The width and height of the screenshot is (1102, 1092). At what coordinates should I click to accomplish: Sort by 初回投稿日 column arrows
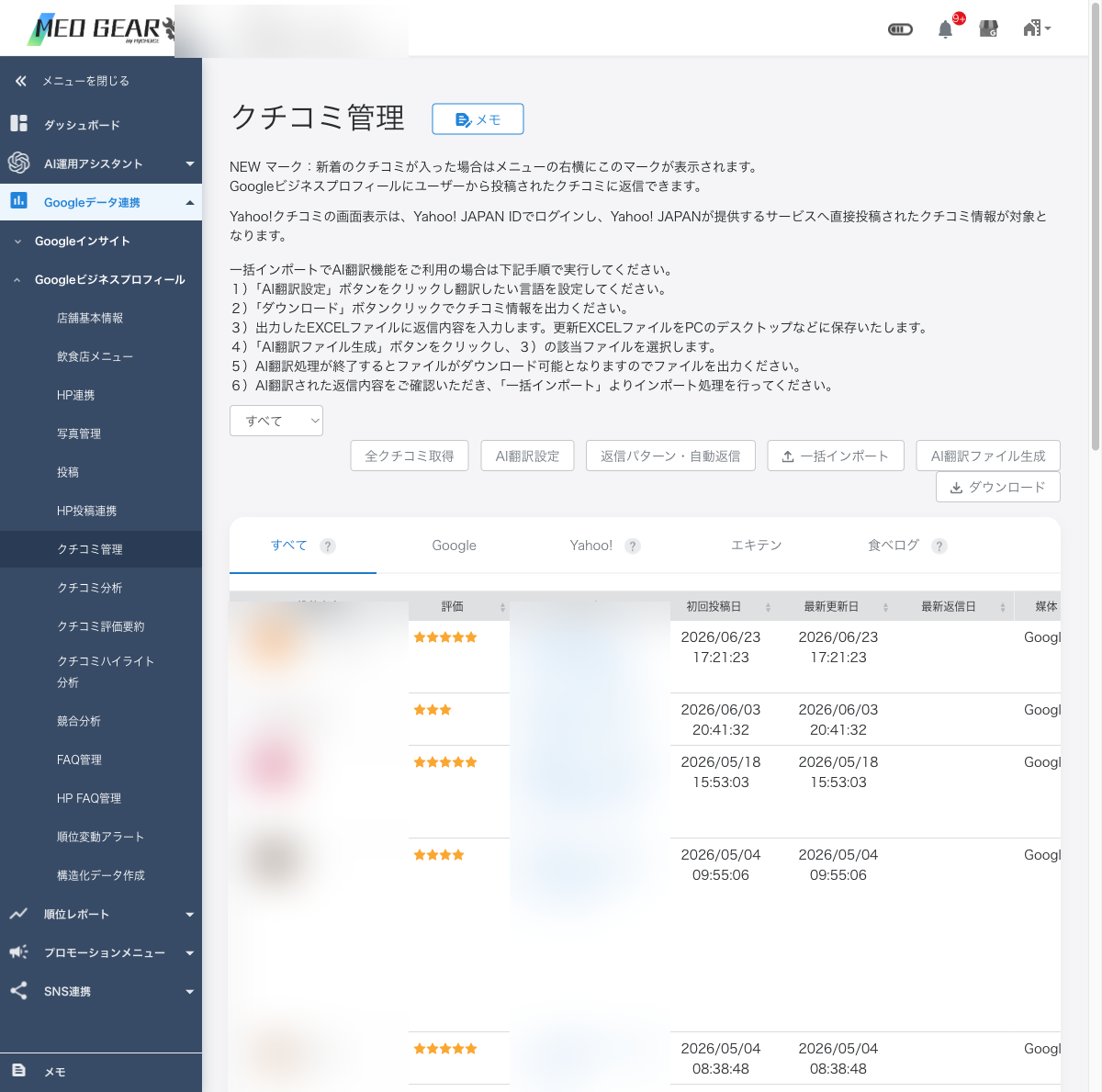tap(768, 607)
